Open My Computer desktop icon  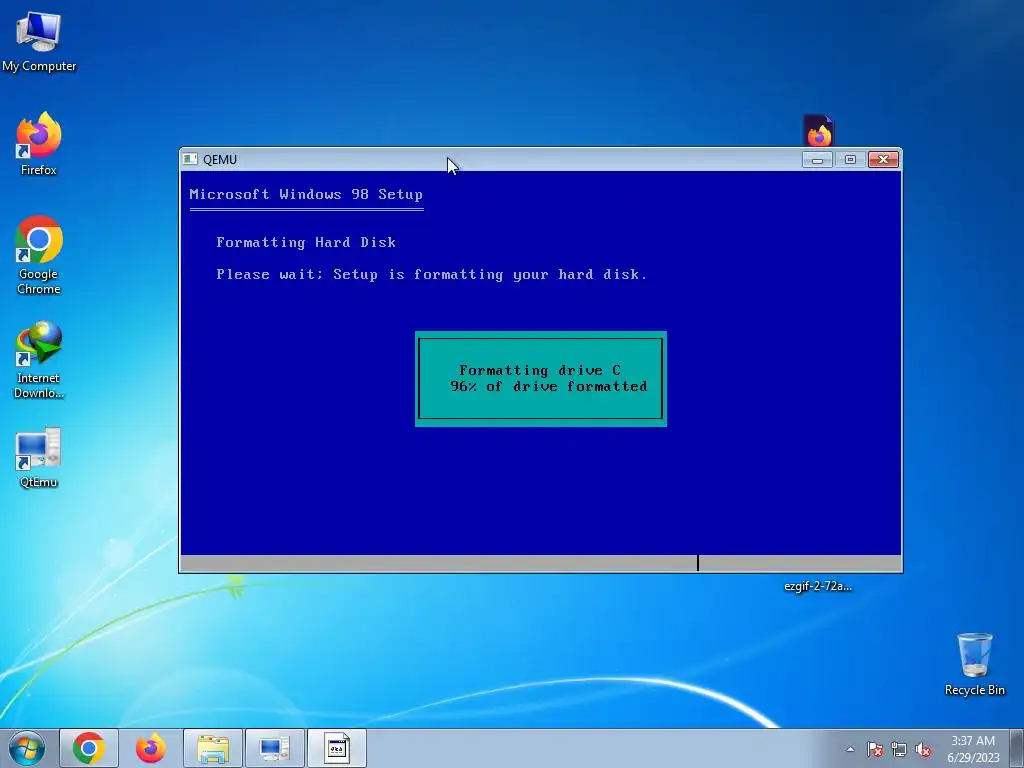click(39, 41)
